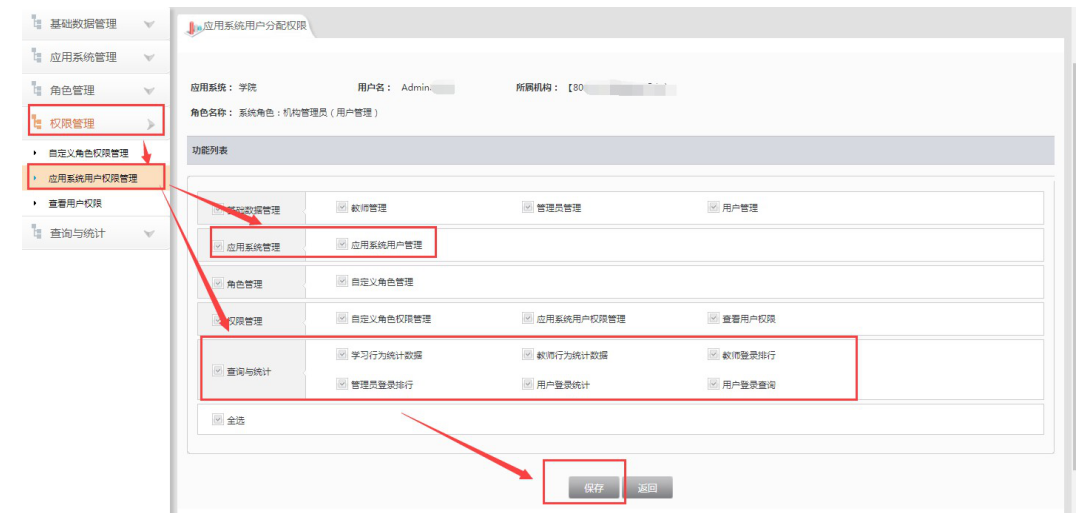Click the 返回 button
Image resolution: width=1079 pixels, height=513 pixels.
click(x=648, y=488)
